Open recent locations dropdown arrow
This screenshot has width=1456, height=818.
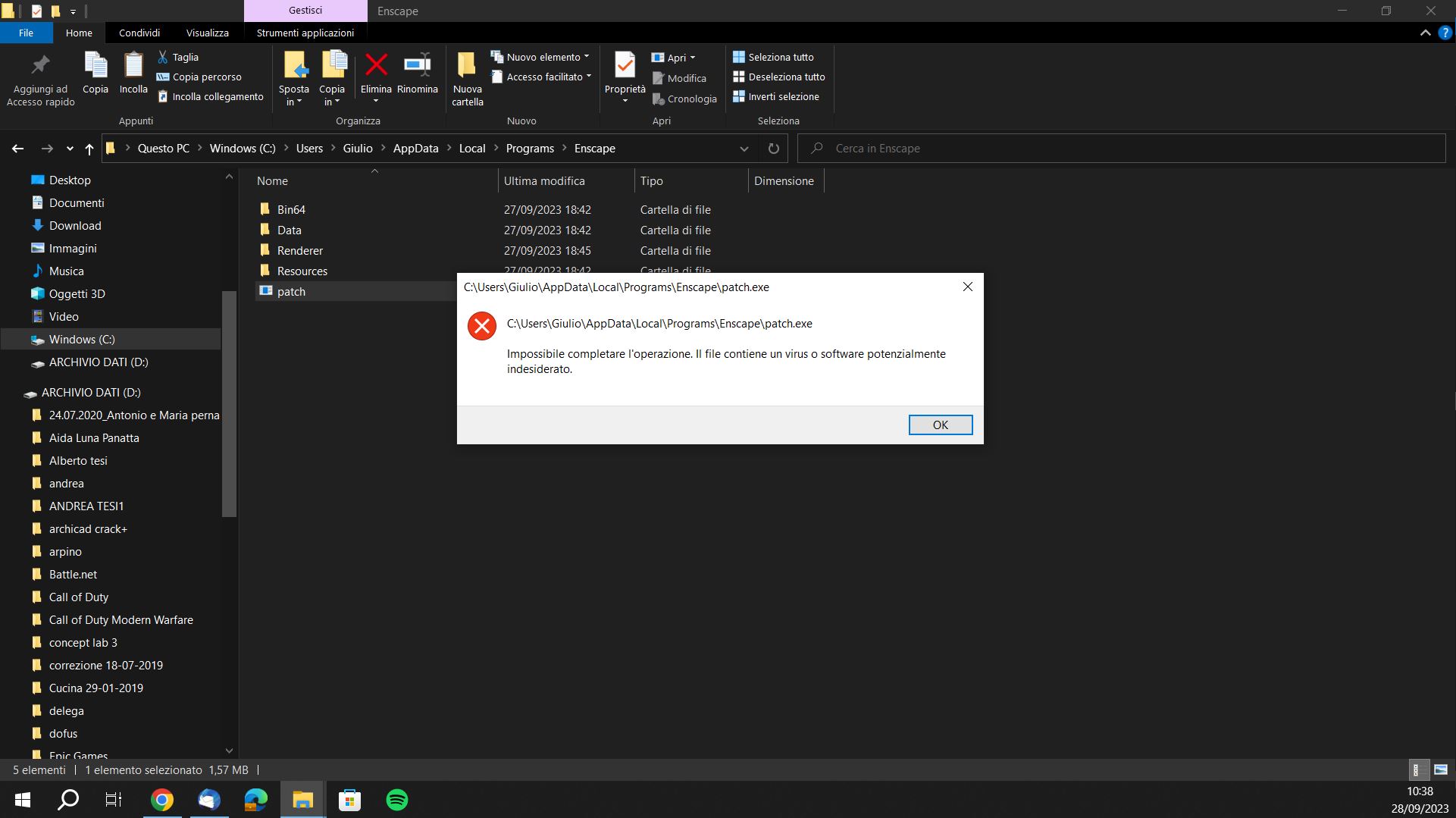coord(70,149)
